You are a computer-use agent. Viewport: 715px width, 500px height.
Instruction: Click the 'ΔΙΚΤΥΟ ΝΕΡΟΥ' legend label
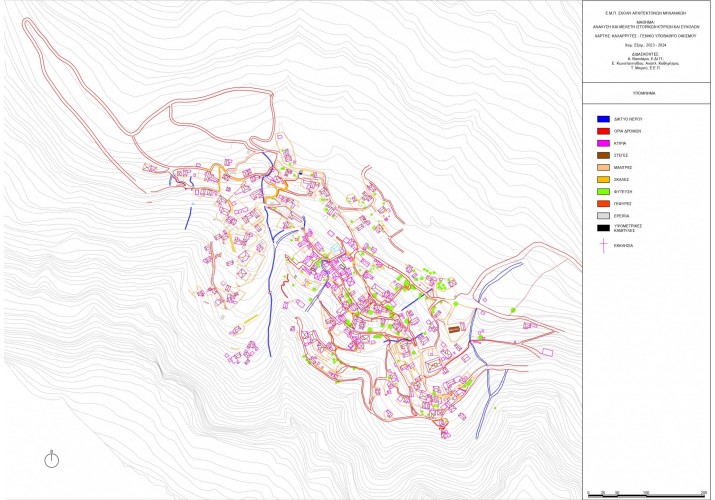click(628, 119)
